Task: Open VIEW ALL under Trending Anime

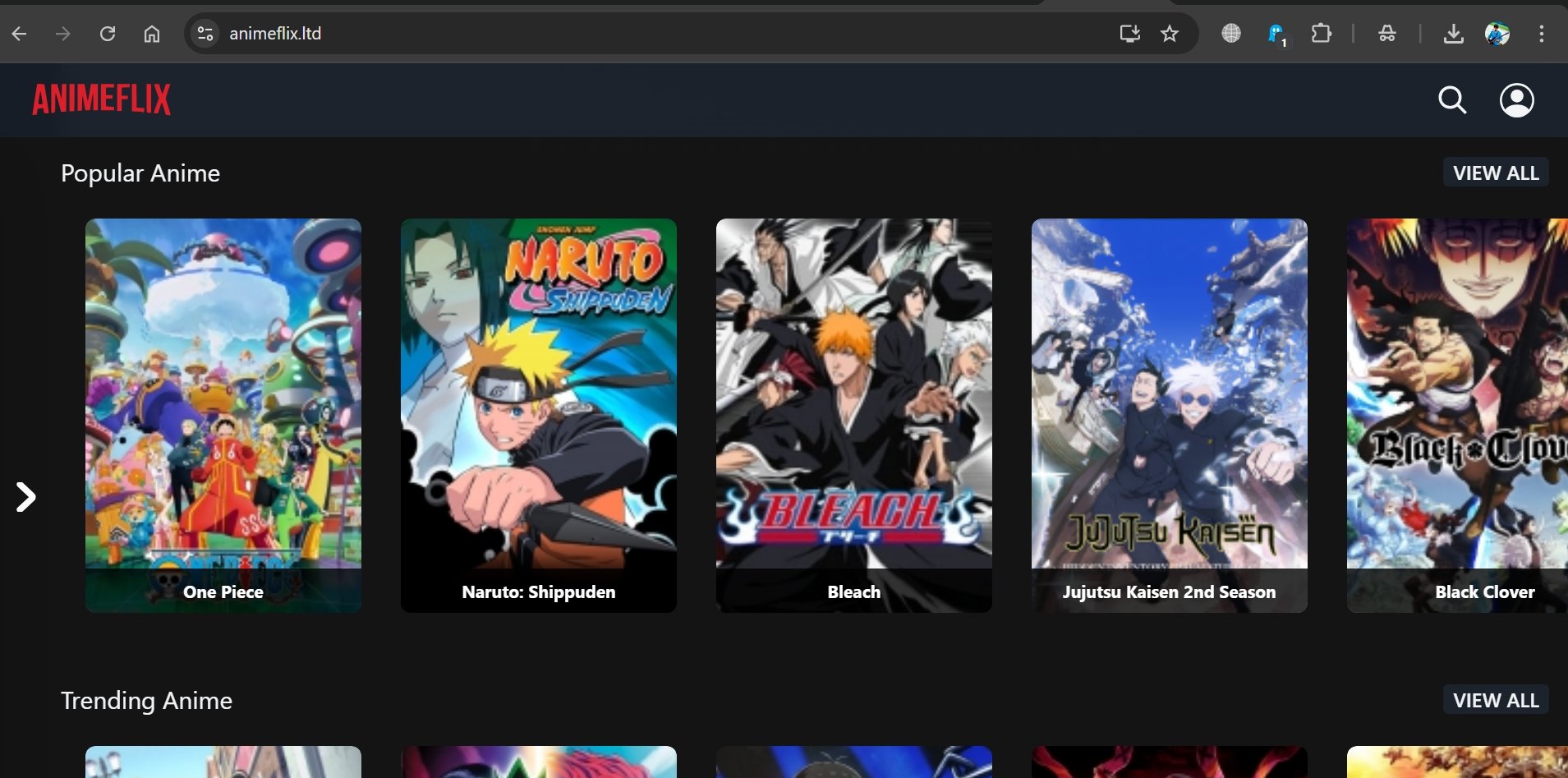Action: [1495, 700]
